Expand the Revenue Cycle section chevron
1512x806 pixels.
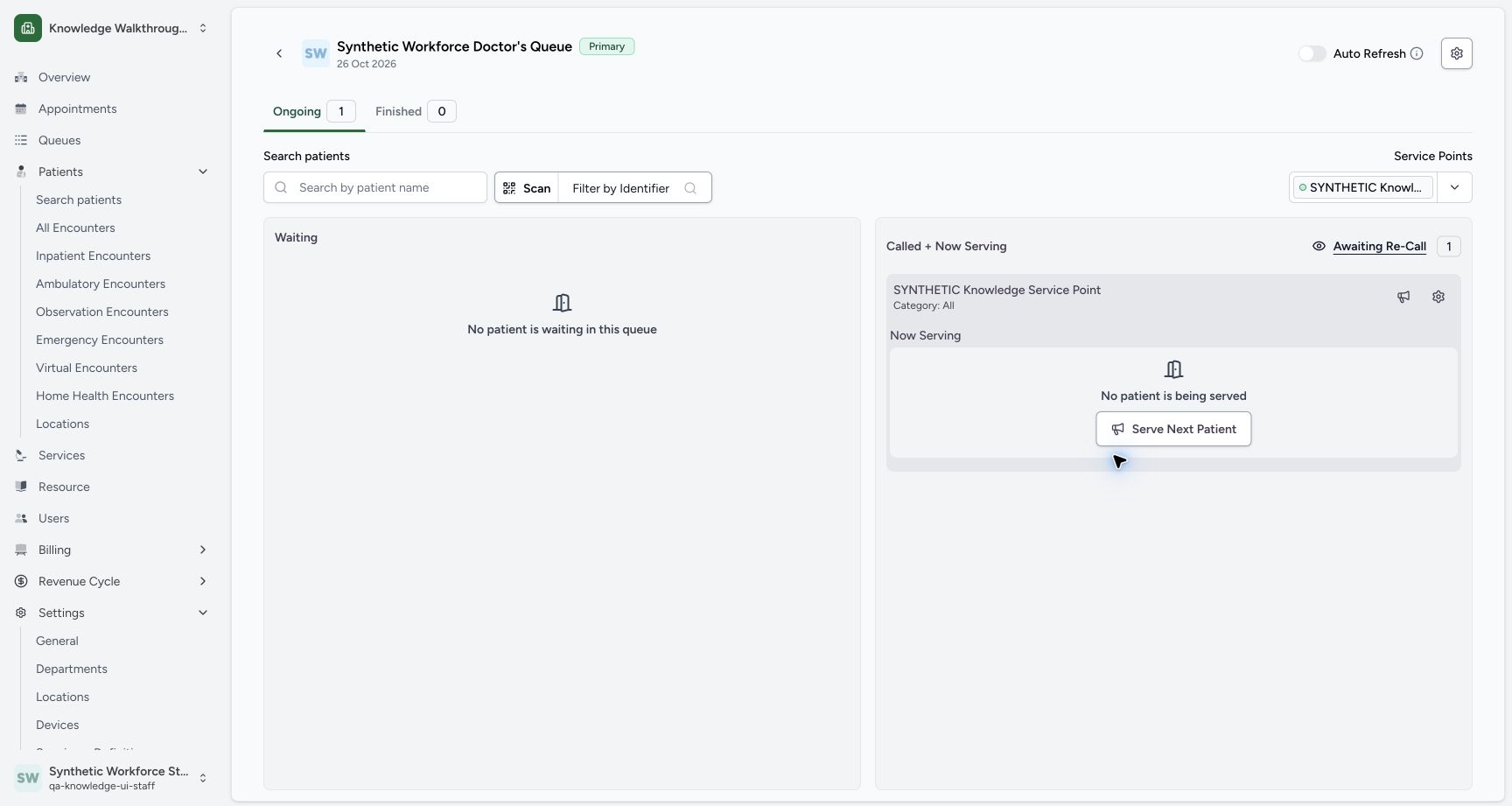click(203, 581)
